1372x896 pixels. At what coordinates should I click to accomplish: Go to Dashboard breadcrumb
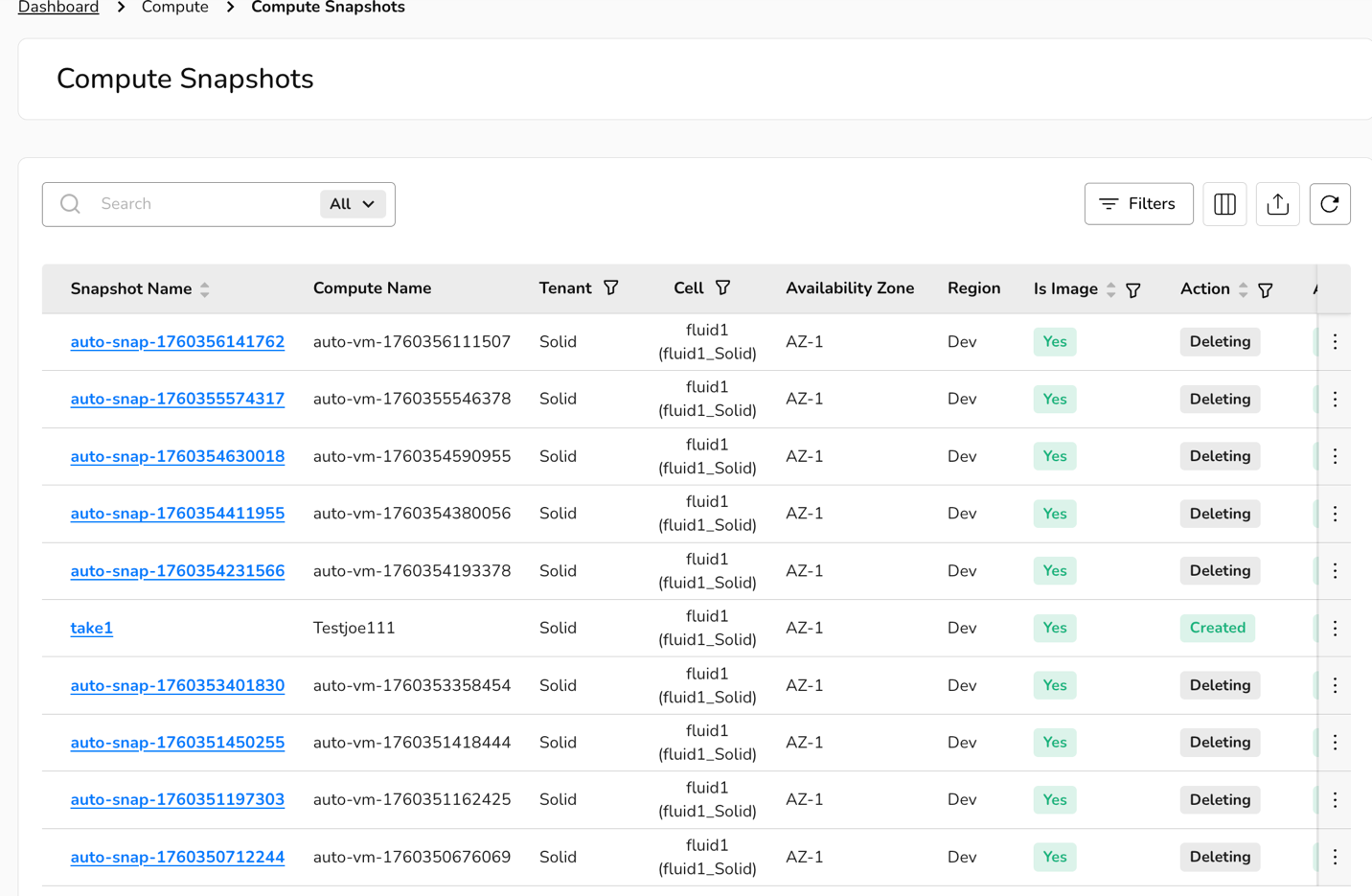[x=58, y=8]
